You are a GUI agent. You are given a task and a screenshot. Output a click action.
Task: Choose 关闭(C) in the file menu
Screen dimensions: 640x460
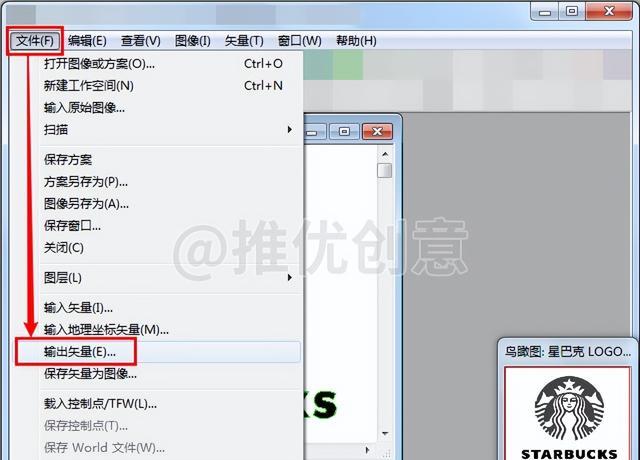pos(171,248)
